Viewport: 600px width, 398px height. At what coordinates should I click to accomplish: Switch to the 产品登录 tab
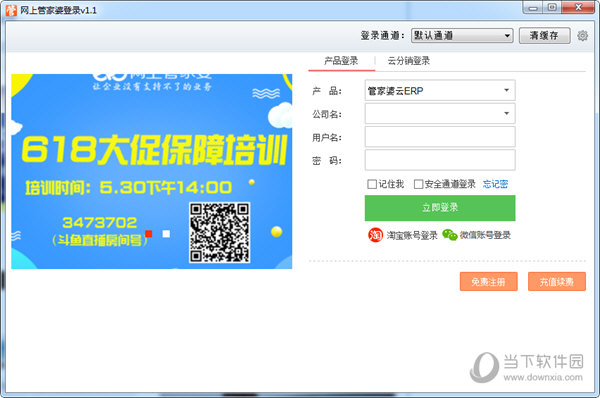pos(341,60)
